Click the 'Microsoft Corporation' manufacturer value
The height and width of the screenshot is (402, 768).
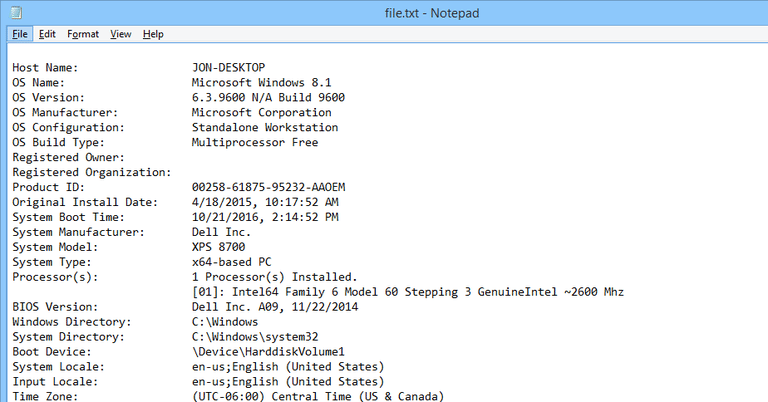[x=262, y=112]
